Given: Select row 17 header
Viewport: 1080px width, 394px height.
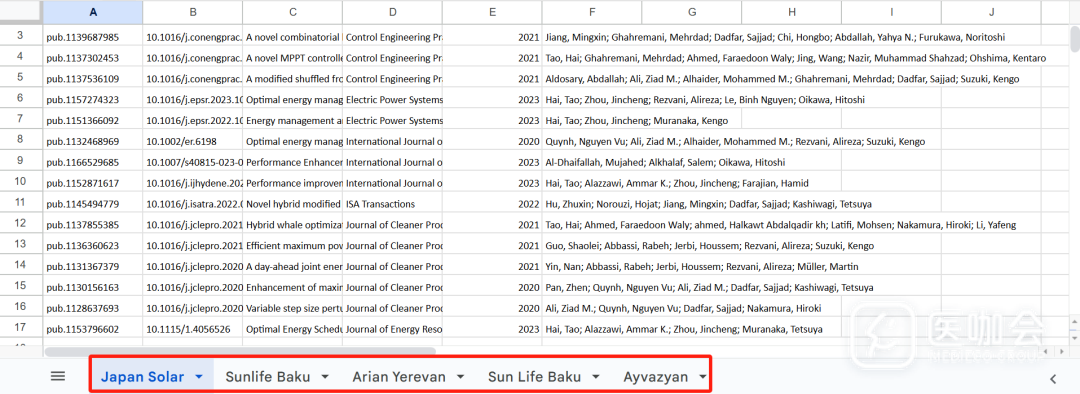Looking at the screenshot, I should tap(21, 327).
